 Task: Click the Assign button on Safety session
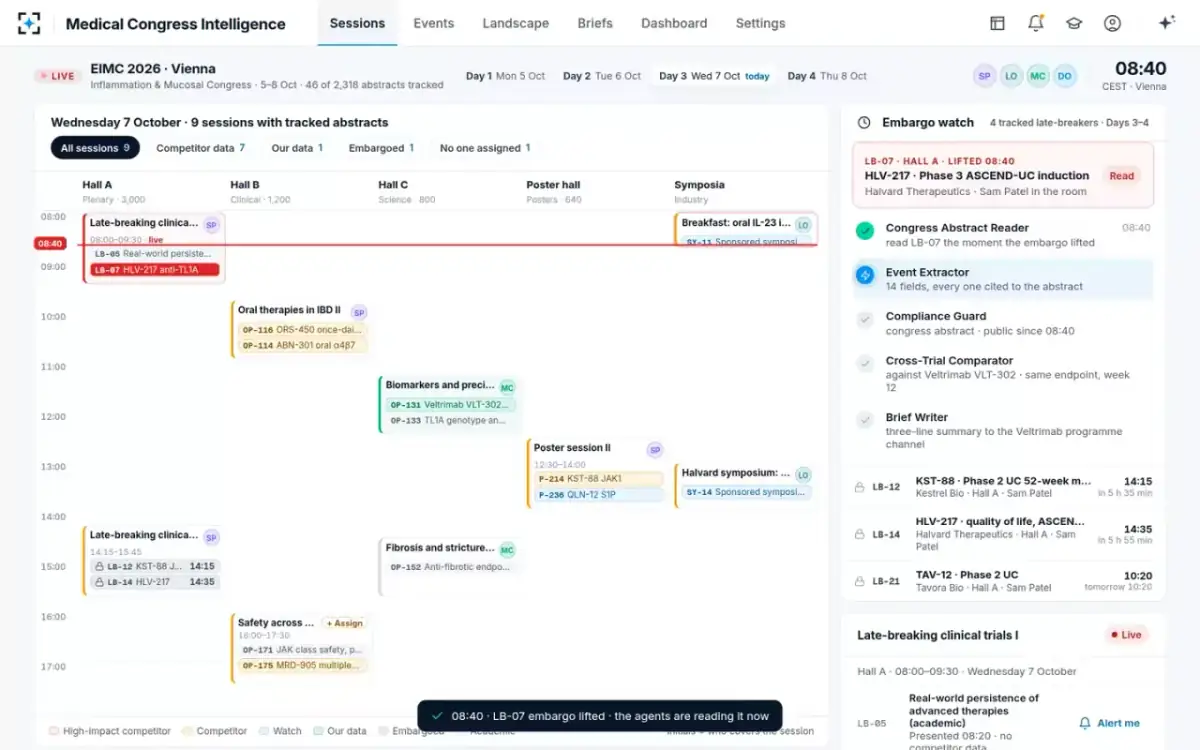click(344, 623)
